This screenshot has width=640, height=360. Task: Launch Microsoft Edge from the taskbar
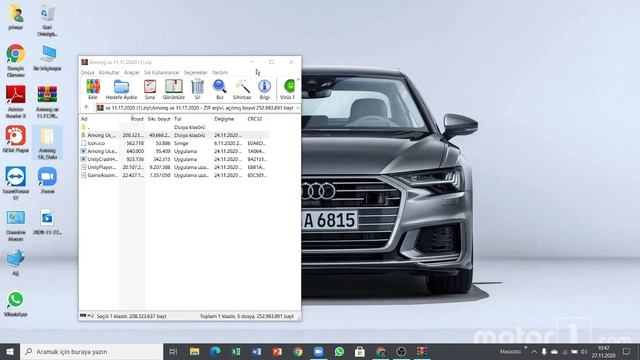click(215, 351)
